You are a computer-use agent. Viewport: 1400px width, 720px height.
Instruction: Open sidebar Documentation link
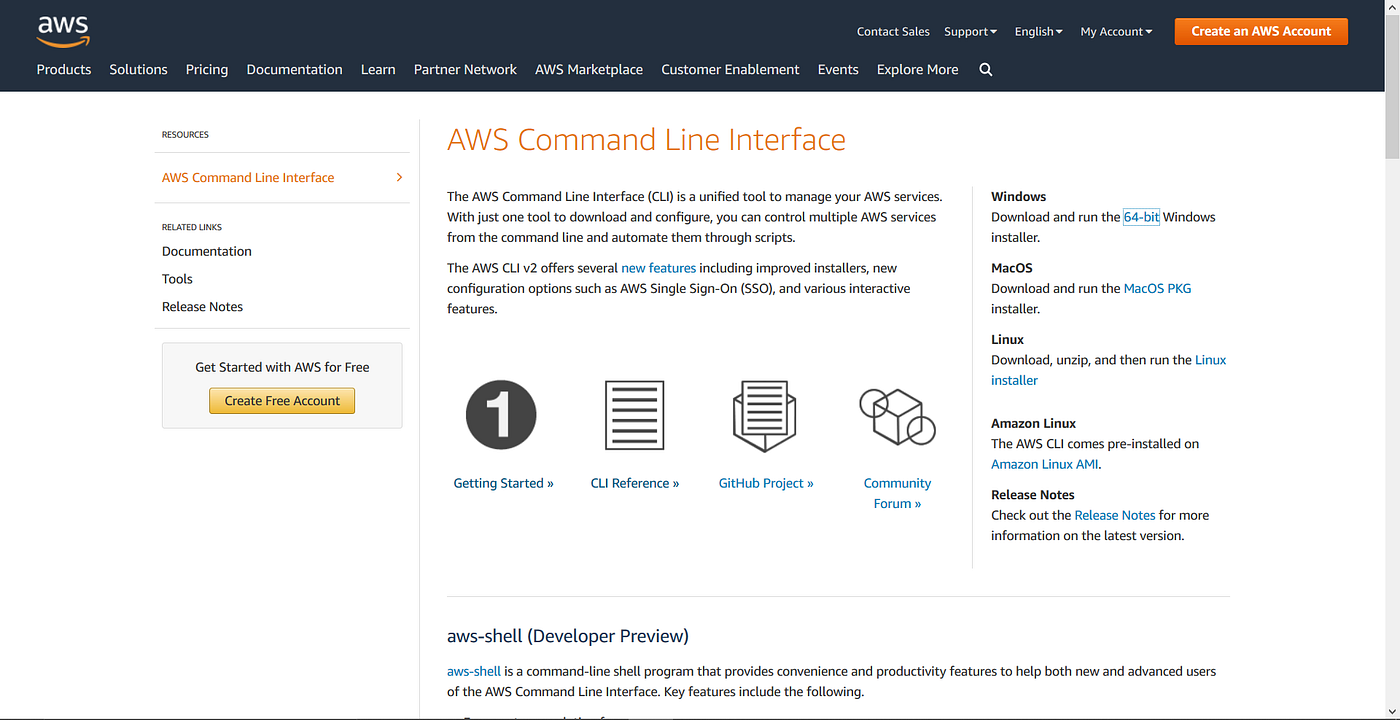(x=207, y=251)
